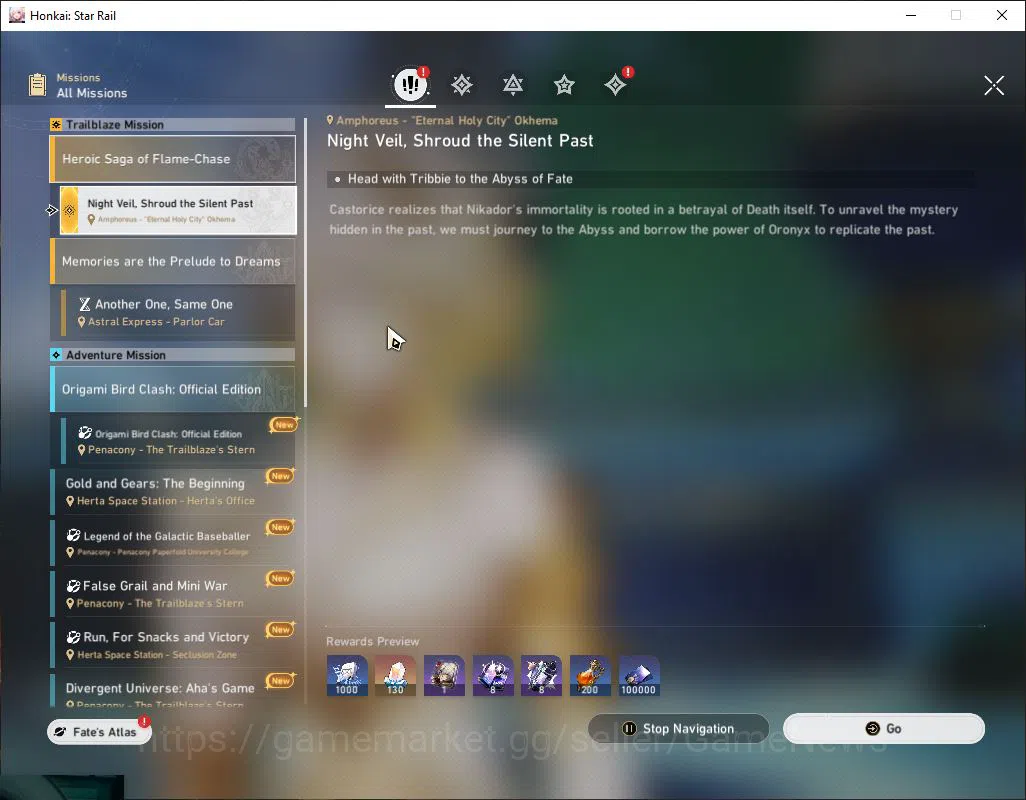Viewport: 1026px width, 800px height.
Task: Open Fate's Atlas button
Action: 99,732
